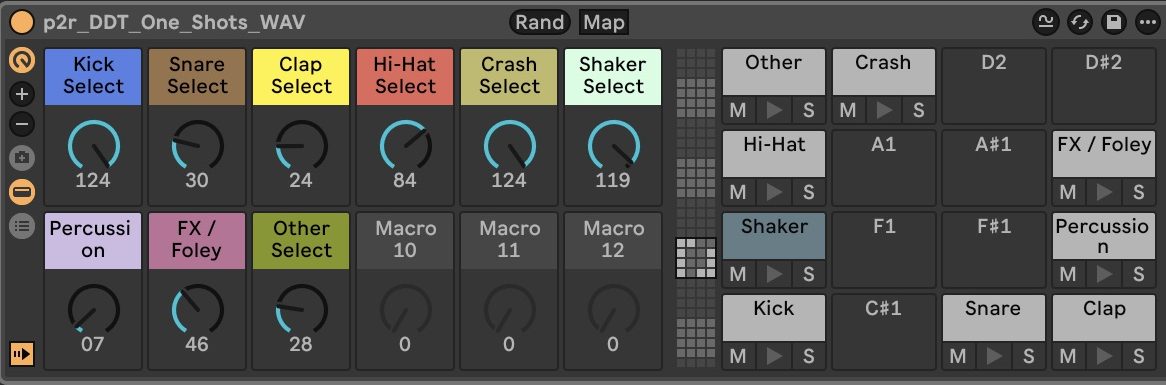Save the preset with the disk icon

1113,22
